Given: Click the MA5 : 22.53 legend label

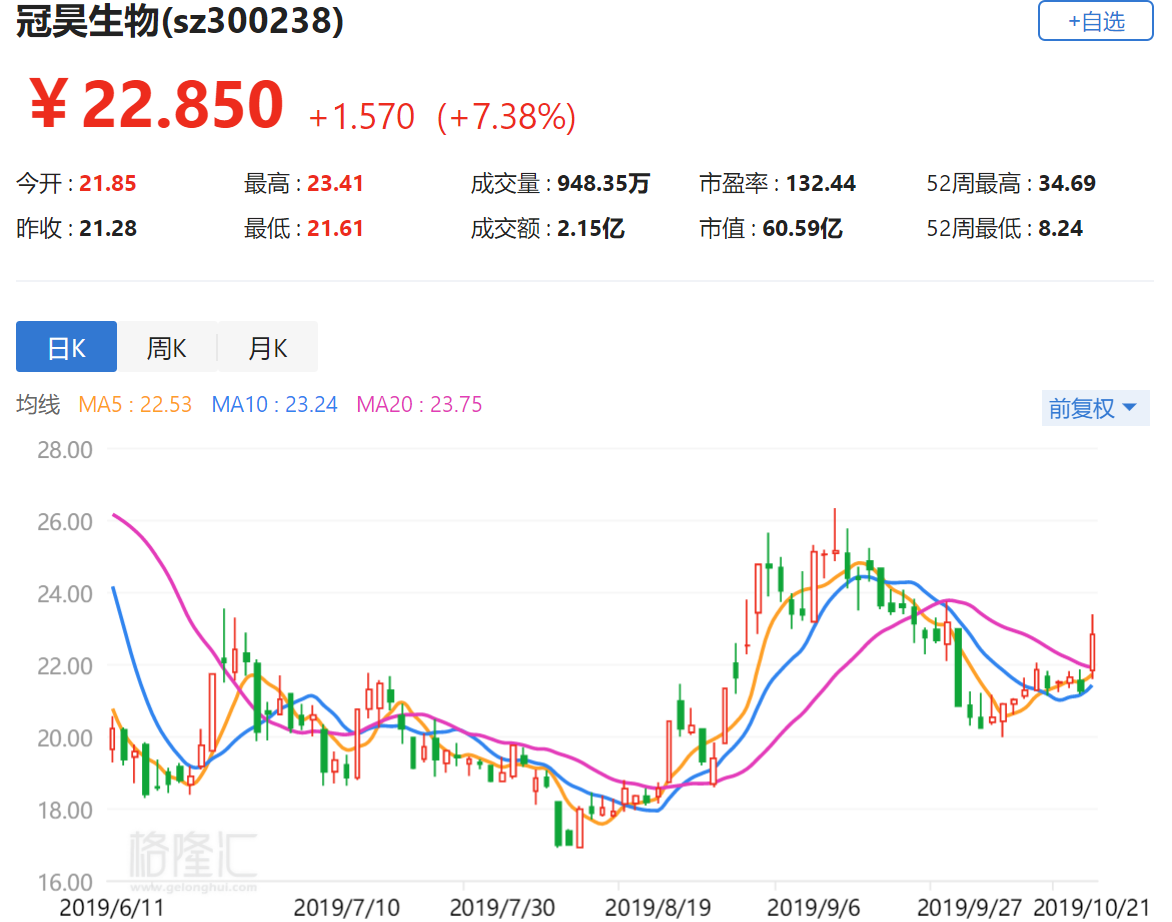Looking at the screenshot, I should (135, 404).
